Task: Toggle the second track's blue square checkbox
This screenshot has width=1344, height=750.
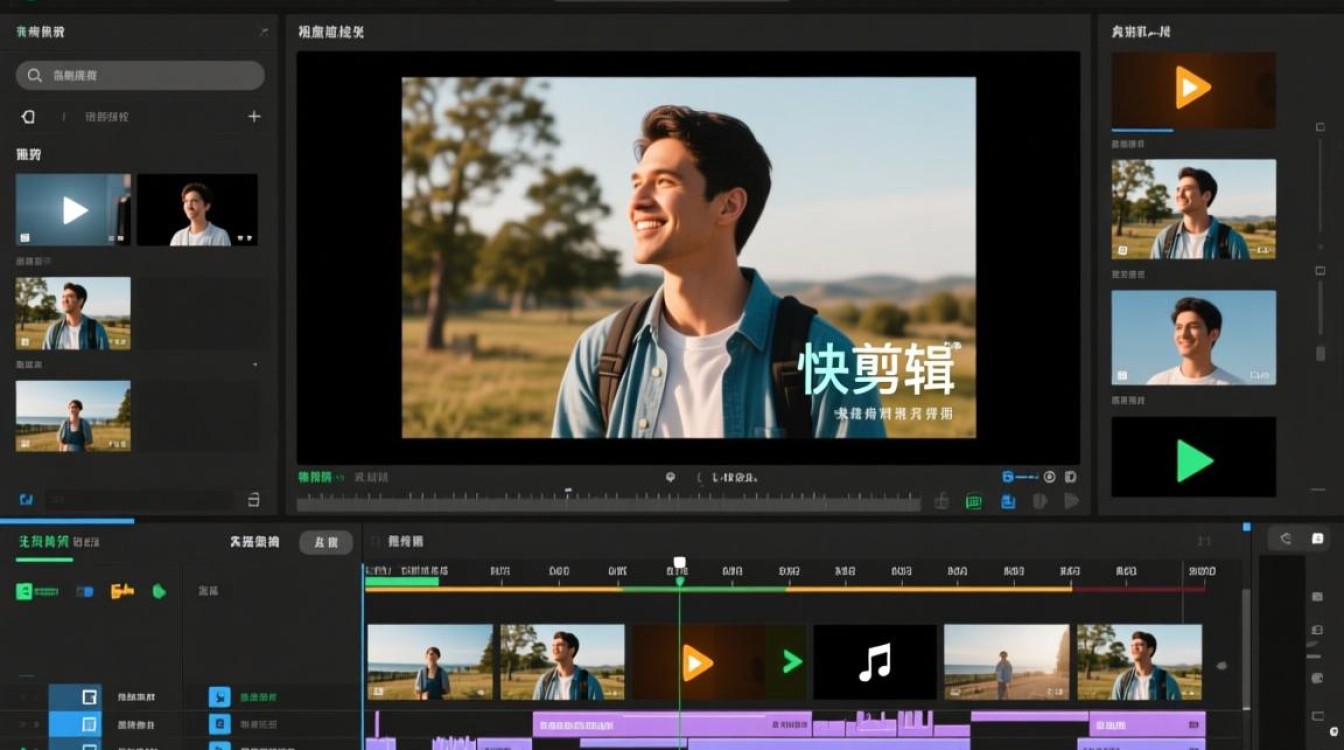Action: click(x=89, y=724)
